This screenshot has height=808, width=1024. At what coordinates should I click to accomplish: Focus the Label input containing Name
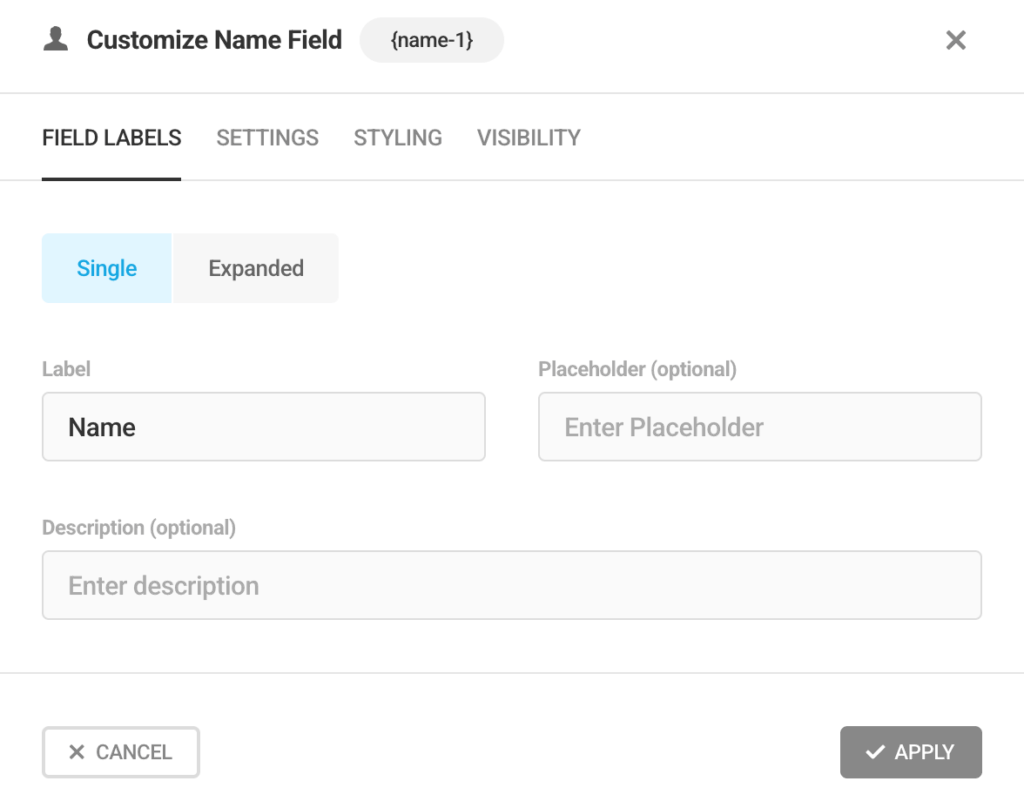pos(264,427)
